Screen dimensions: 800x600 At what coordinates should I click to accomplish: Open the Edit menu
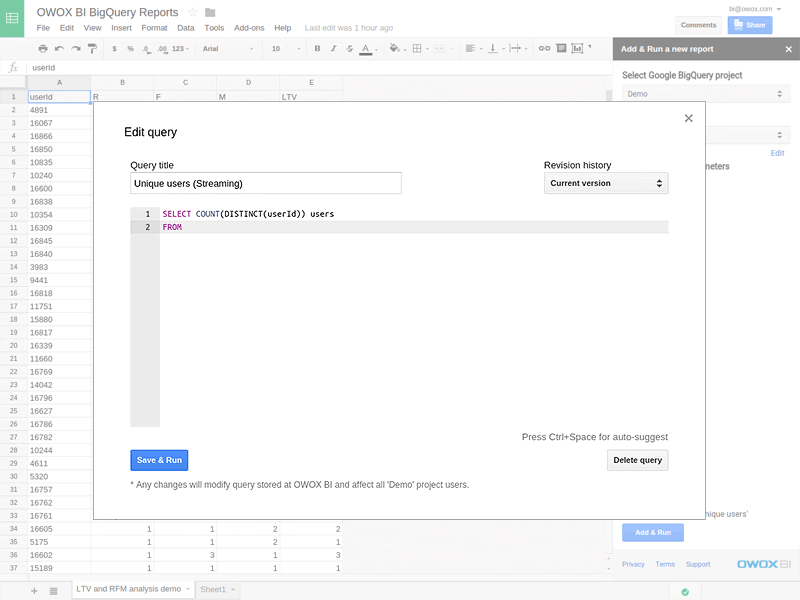pos(67,28)
